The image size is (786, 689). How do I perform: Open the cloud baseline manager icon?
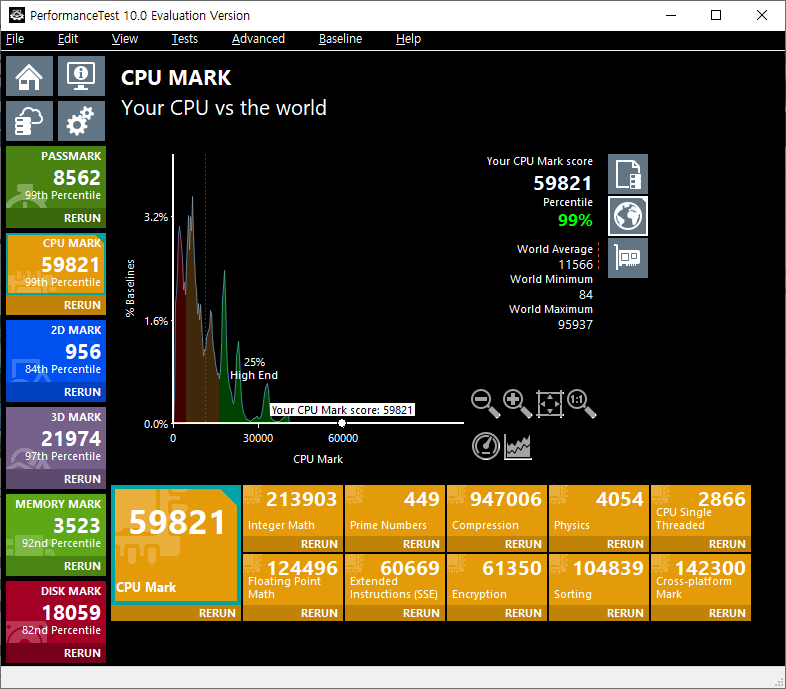point(29,121)
